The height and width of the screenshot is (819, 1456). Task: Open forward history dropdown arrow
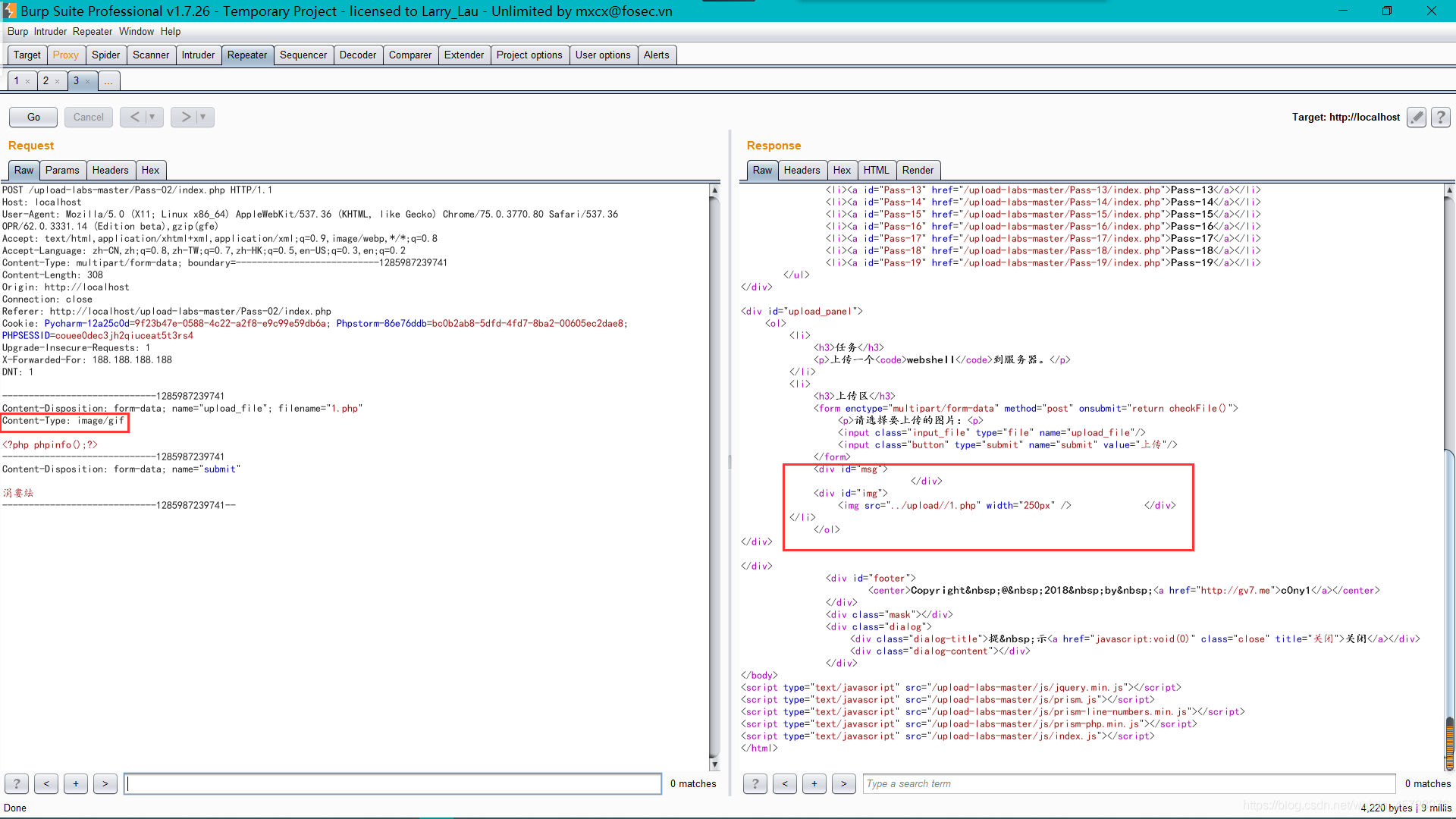click(x=203, y=117)
